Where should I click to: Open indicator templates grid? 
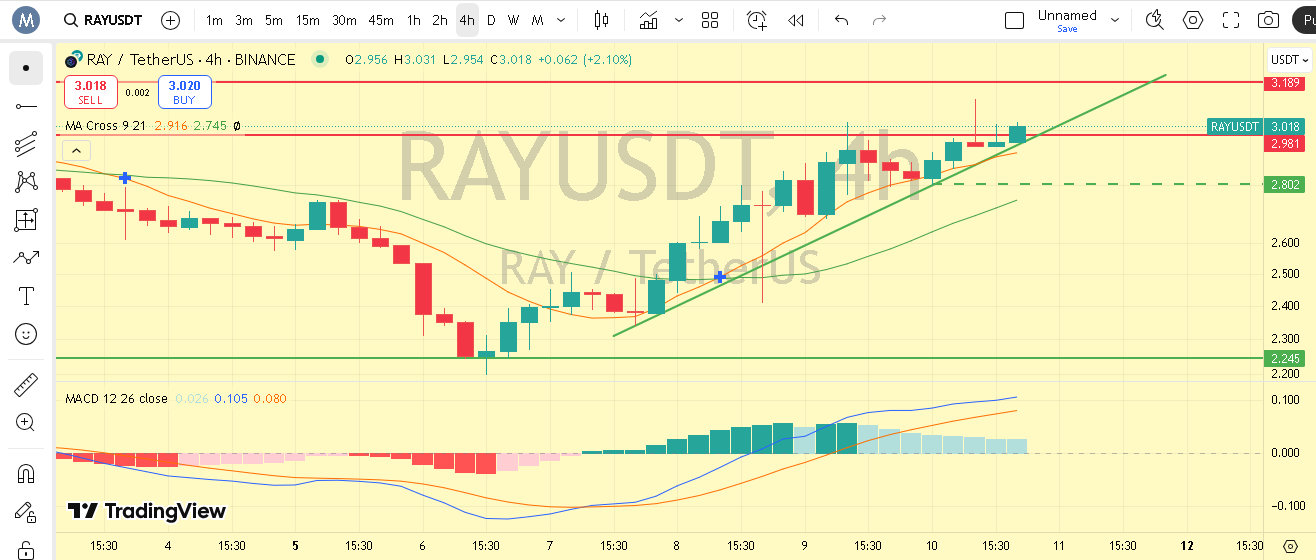tap(710, 20)
